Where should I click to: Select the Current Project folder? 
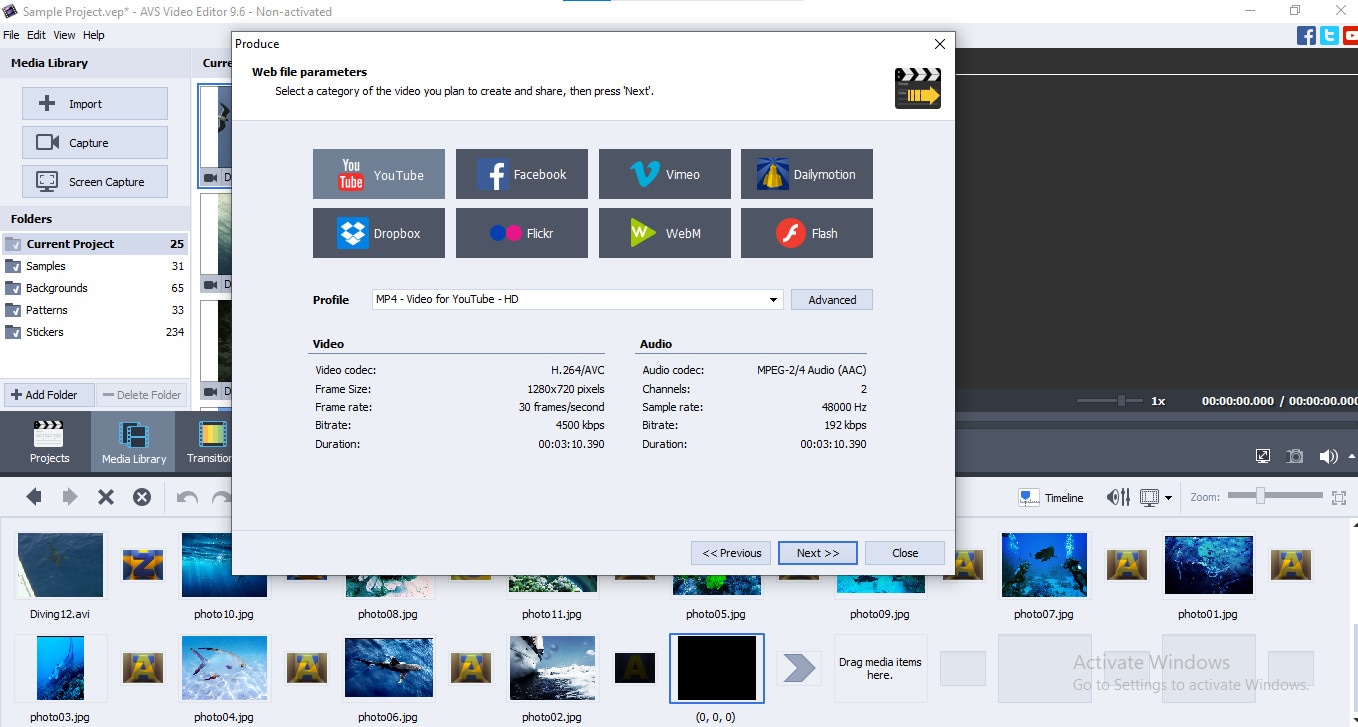tap(95, 244)
